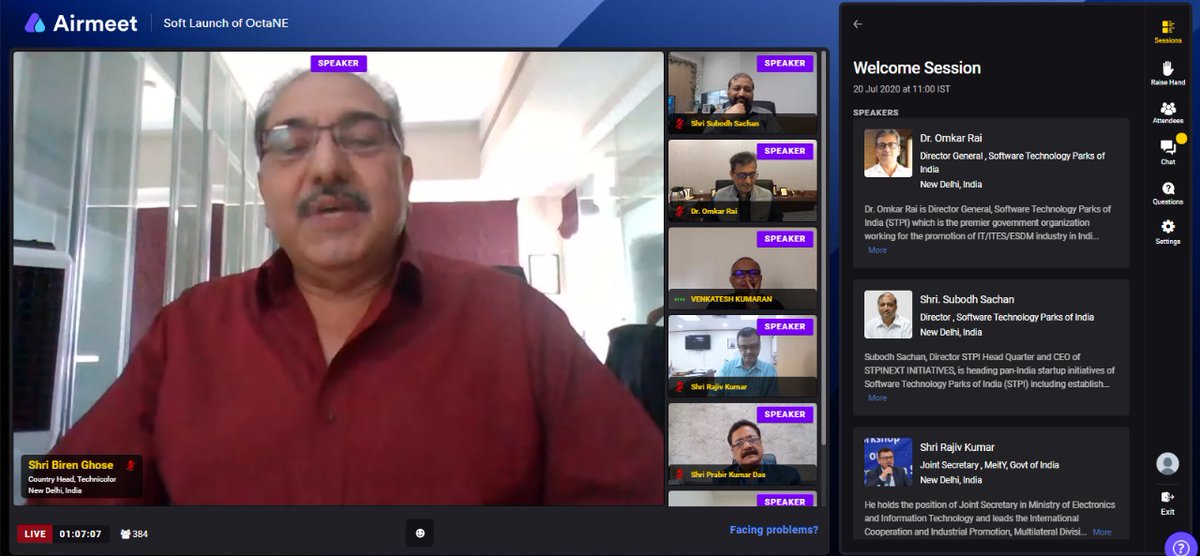Click the Welcome Session heading

click(x=917, y=68)
